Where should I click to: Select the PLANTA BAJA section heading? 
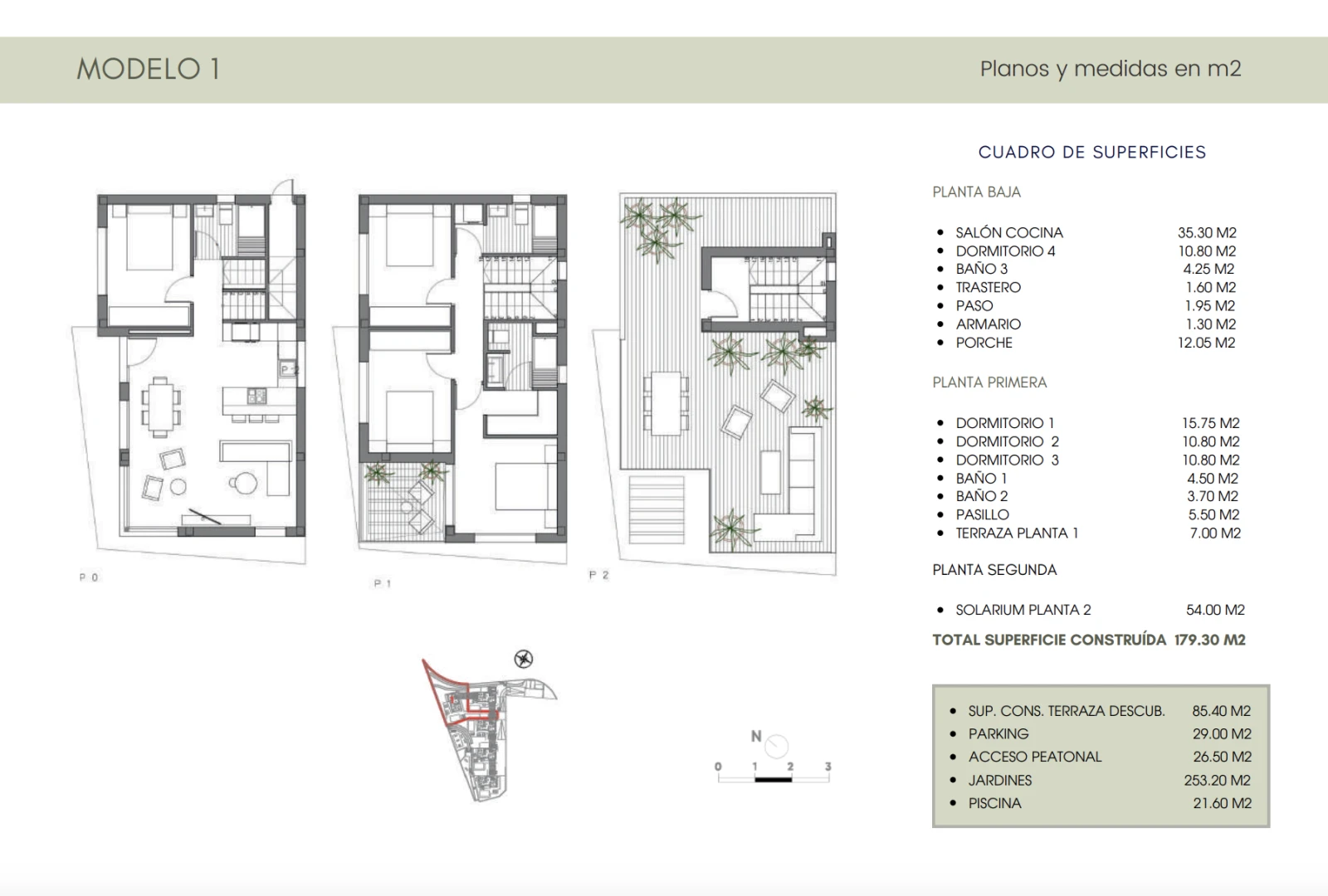click(x=976, y=192)
